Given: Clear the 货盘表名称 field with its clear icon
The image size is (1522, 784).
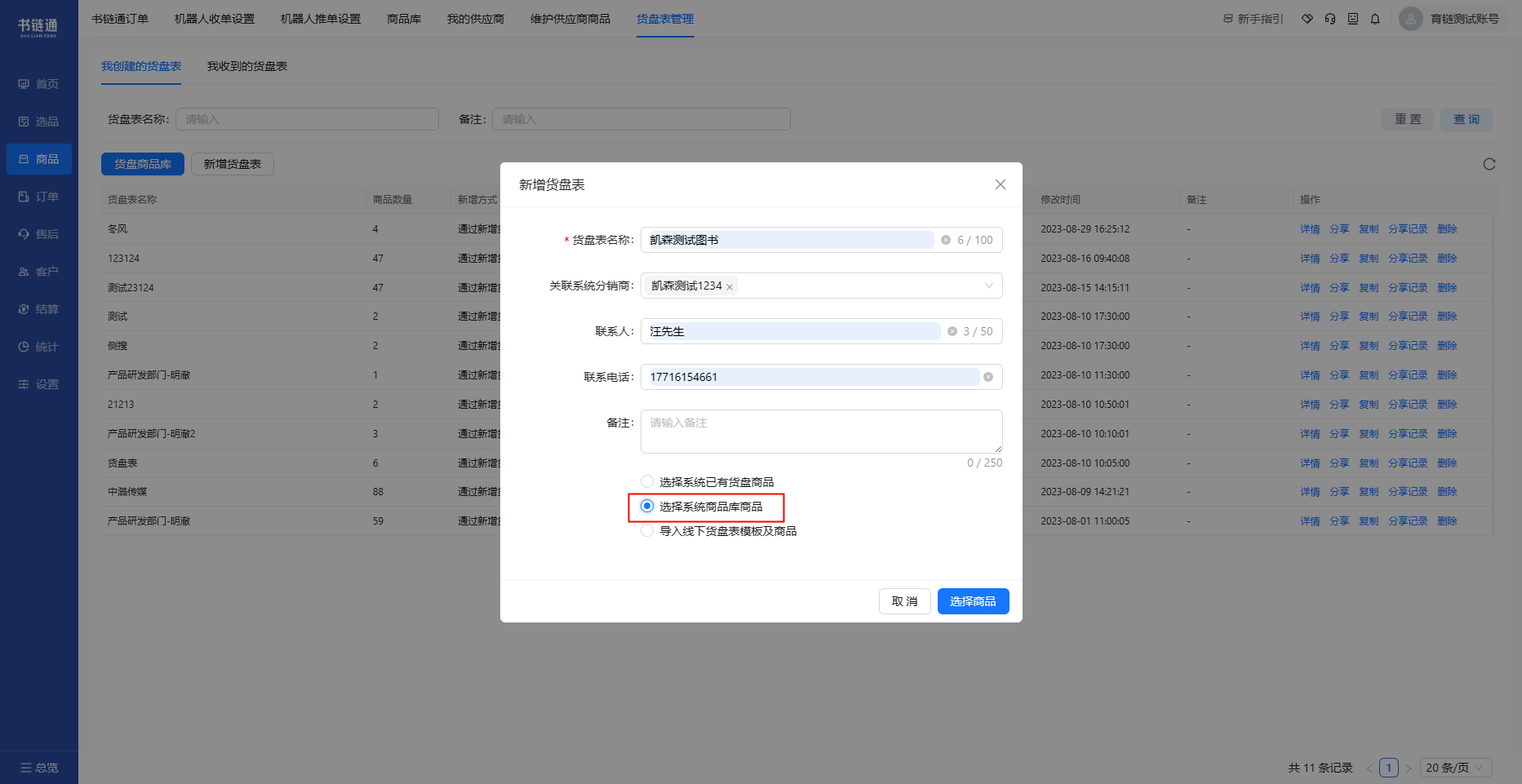Looking at the screenshot, I should coord(946,240).
